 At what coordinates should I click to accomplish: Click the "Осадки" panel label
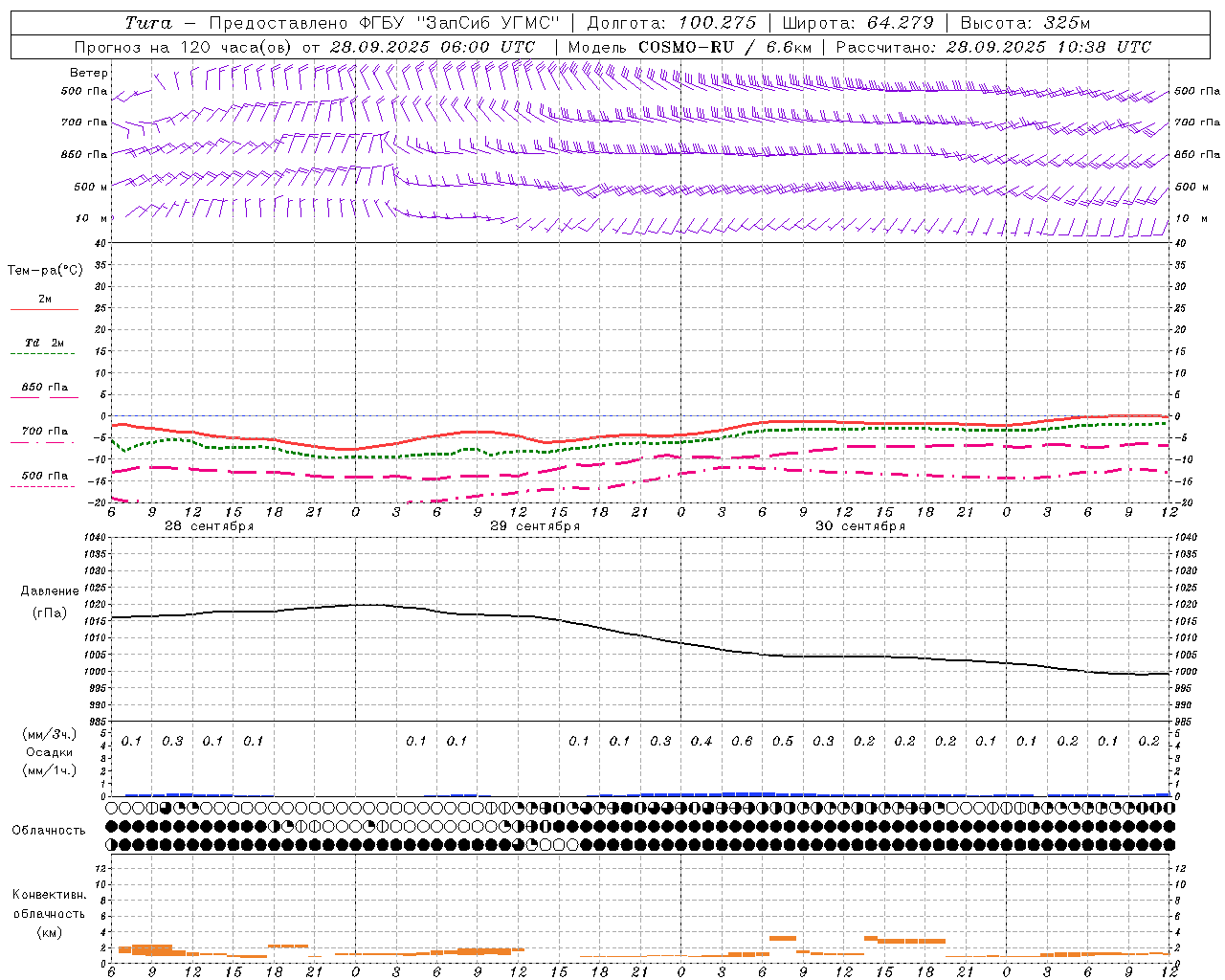[50, 752]
